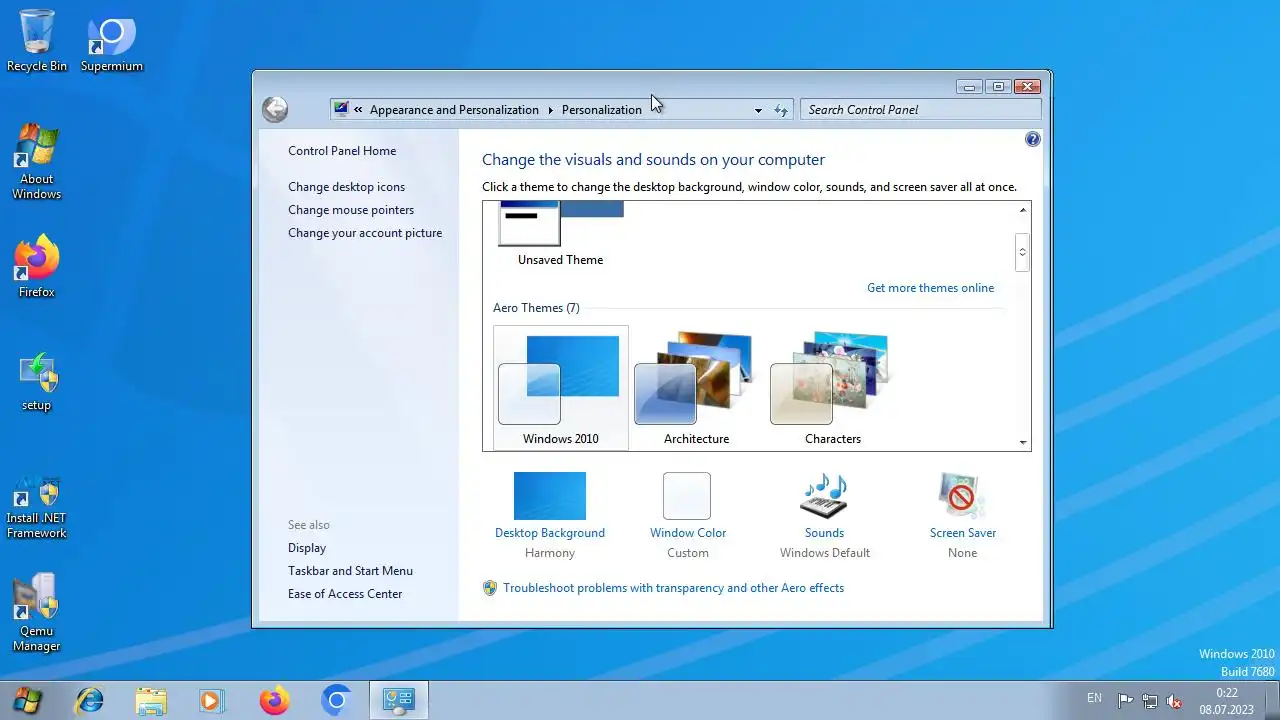
Task: Open the Desktop Background link
Action: [x=550, y=533]
